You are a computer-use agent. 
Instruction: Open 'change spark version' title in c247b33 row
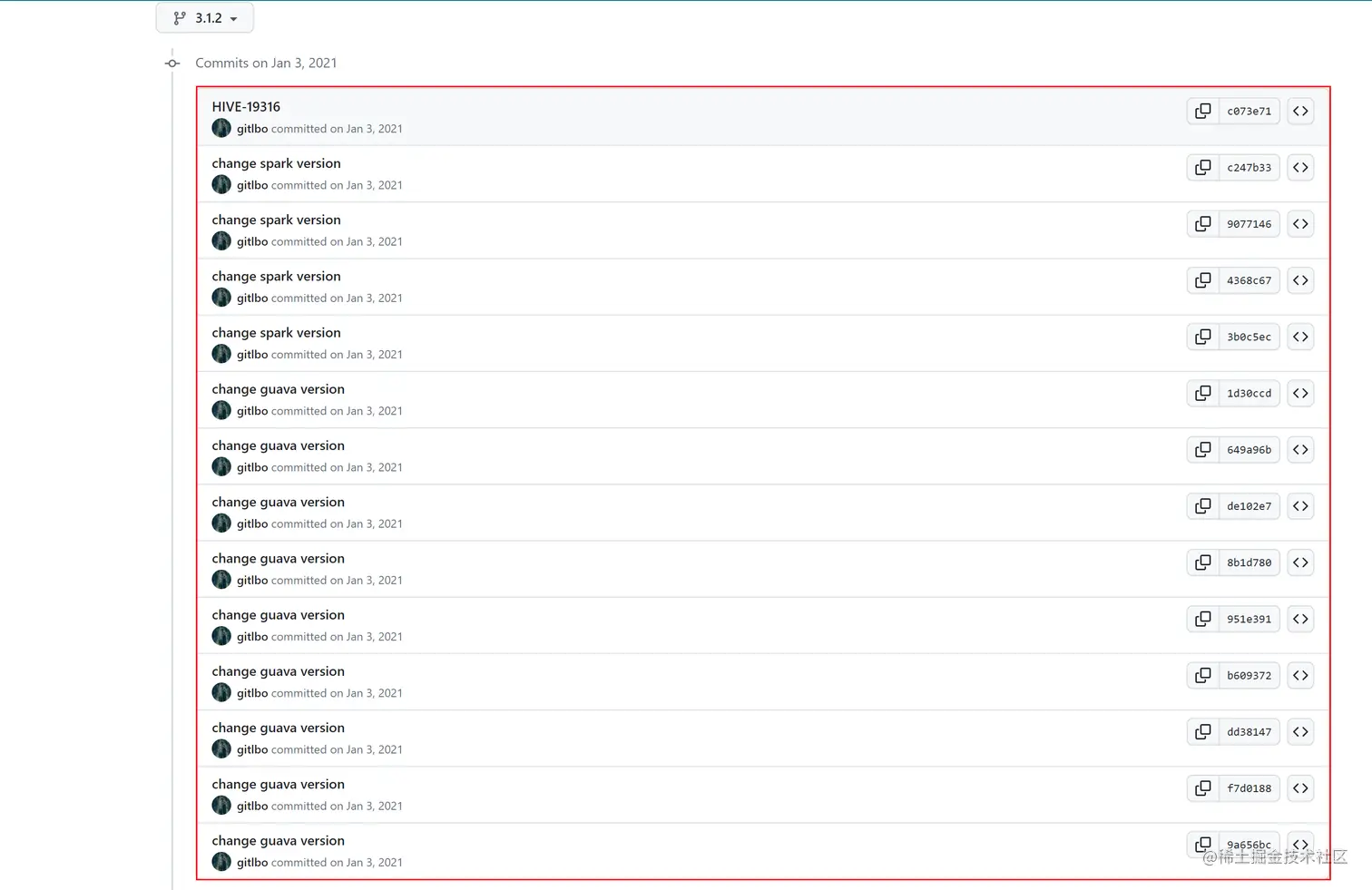click(276, 163)
